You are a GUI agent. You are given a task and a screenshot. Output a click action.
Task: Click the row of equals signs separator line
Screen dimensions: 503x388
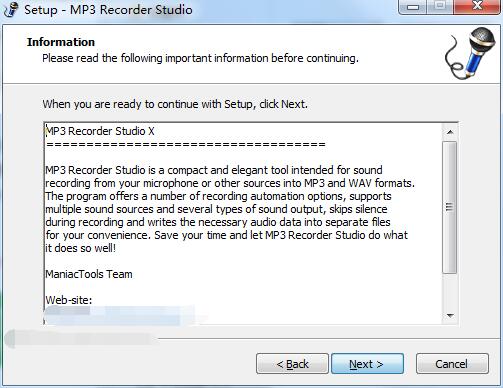(186, 145)
